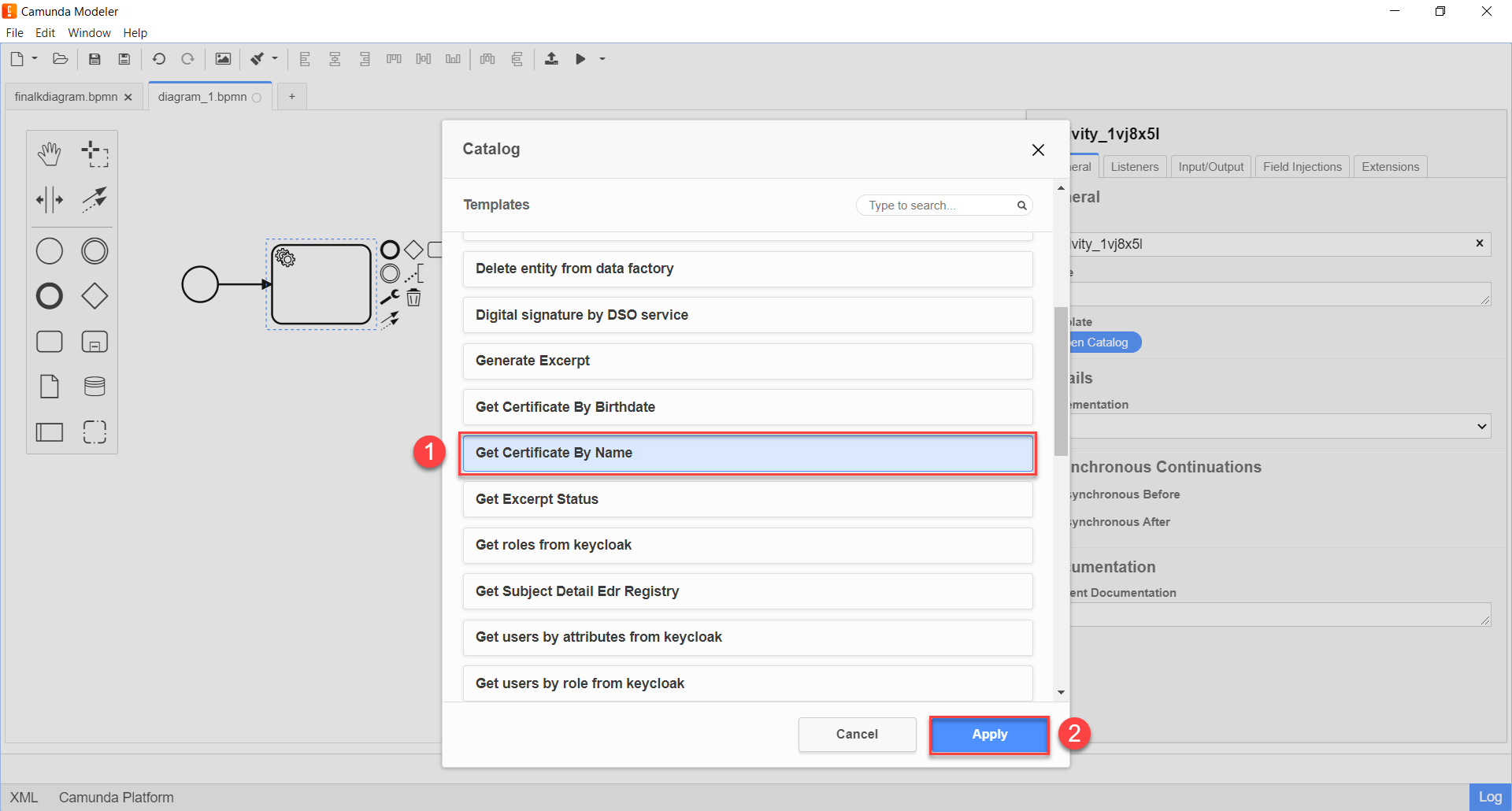Screen dimensions: 1512x811
Task: Create a pool/participant from palette
Action: [x=50, y=431]
